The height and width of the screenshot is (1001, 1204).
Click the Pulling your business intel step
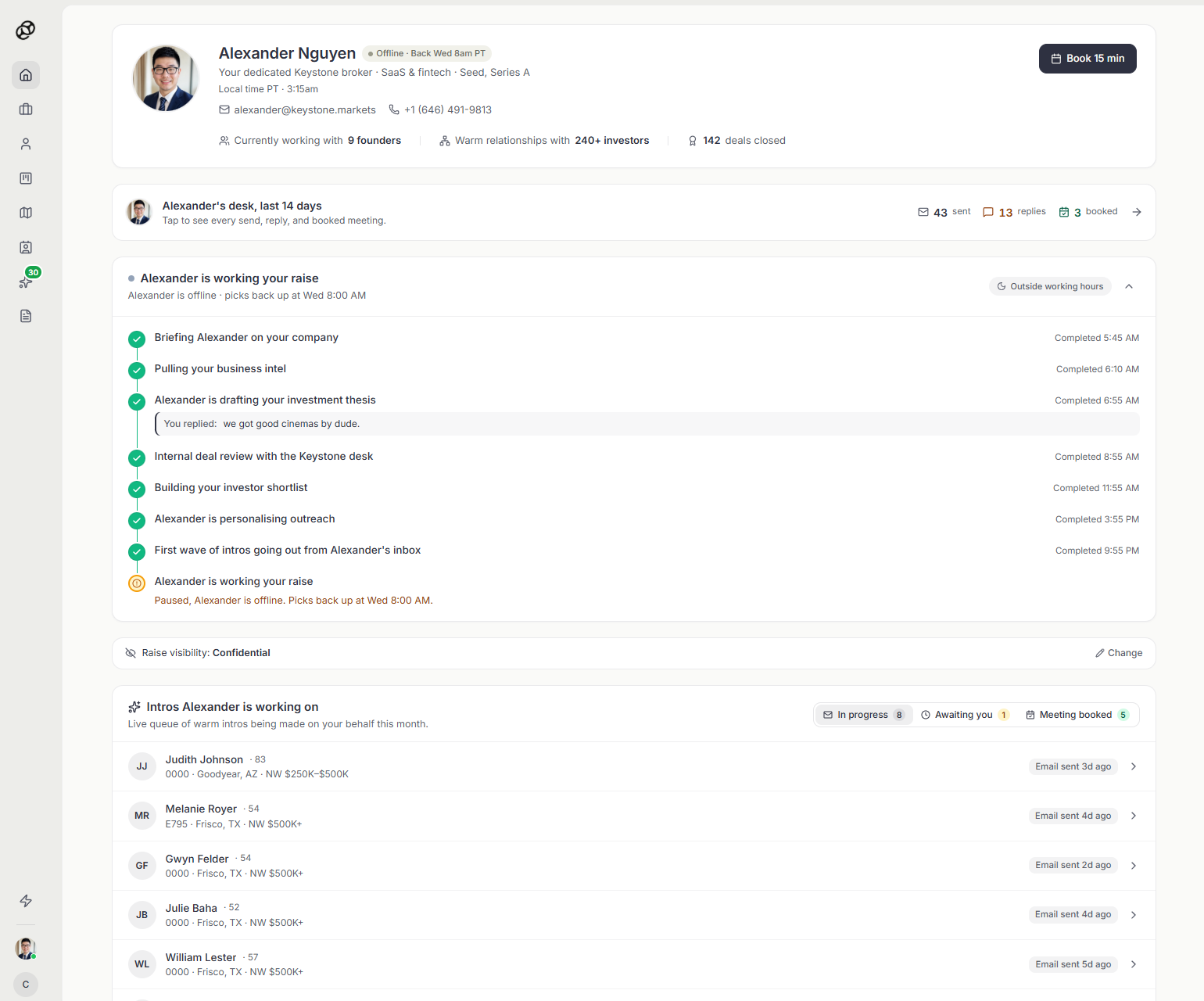pyautogui.click(x=220, y=369)
